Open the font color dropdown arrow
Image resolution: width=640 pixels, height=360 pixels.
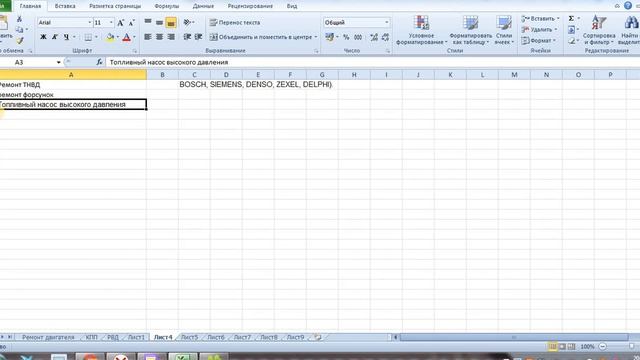click(134, 38)
